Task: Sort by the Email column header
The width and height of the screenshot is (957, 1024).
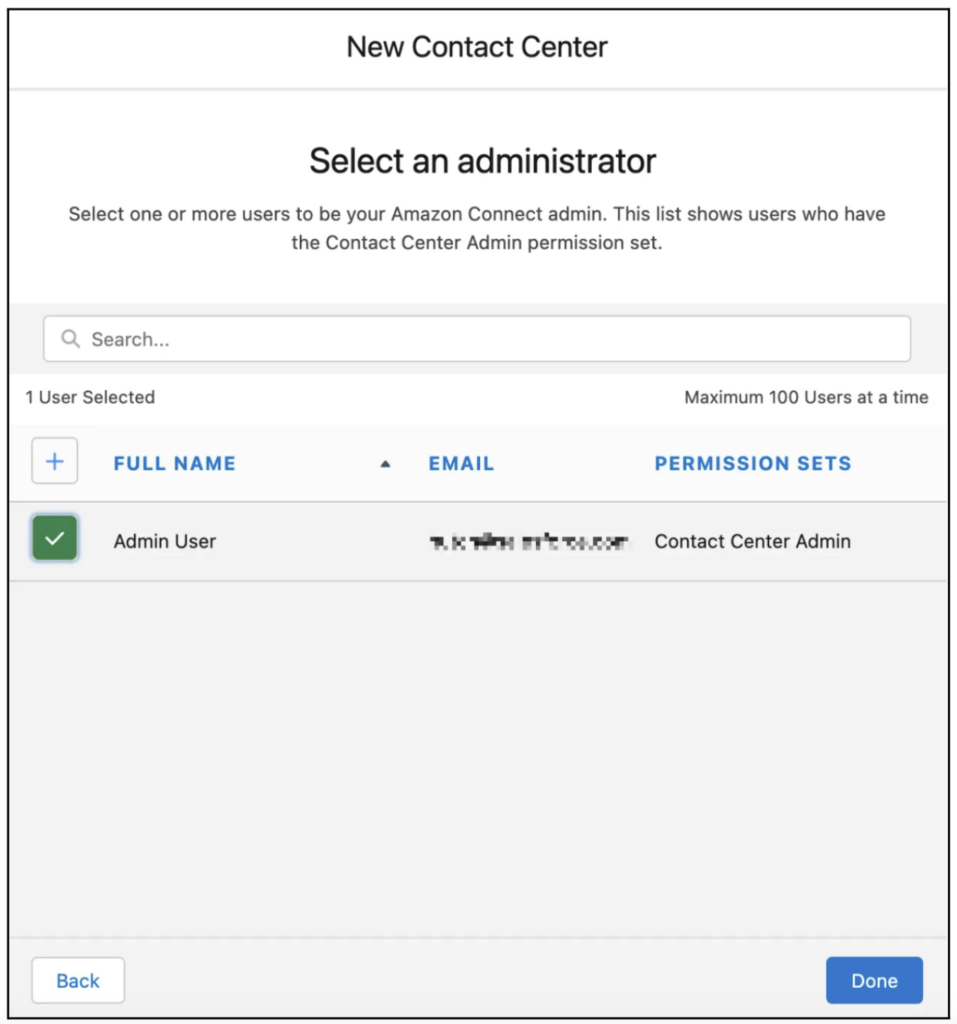Action: coord(461,464)
